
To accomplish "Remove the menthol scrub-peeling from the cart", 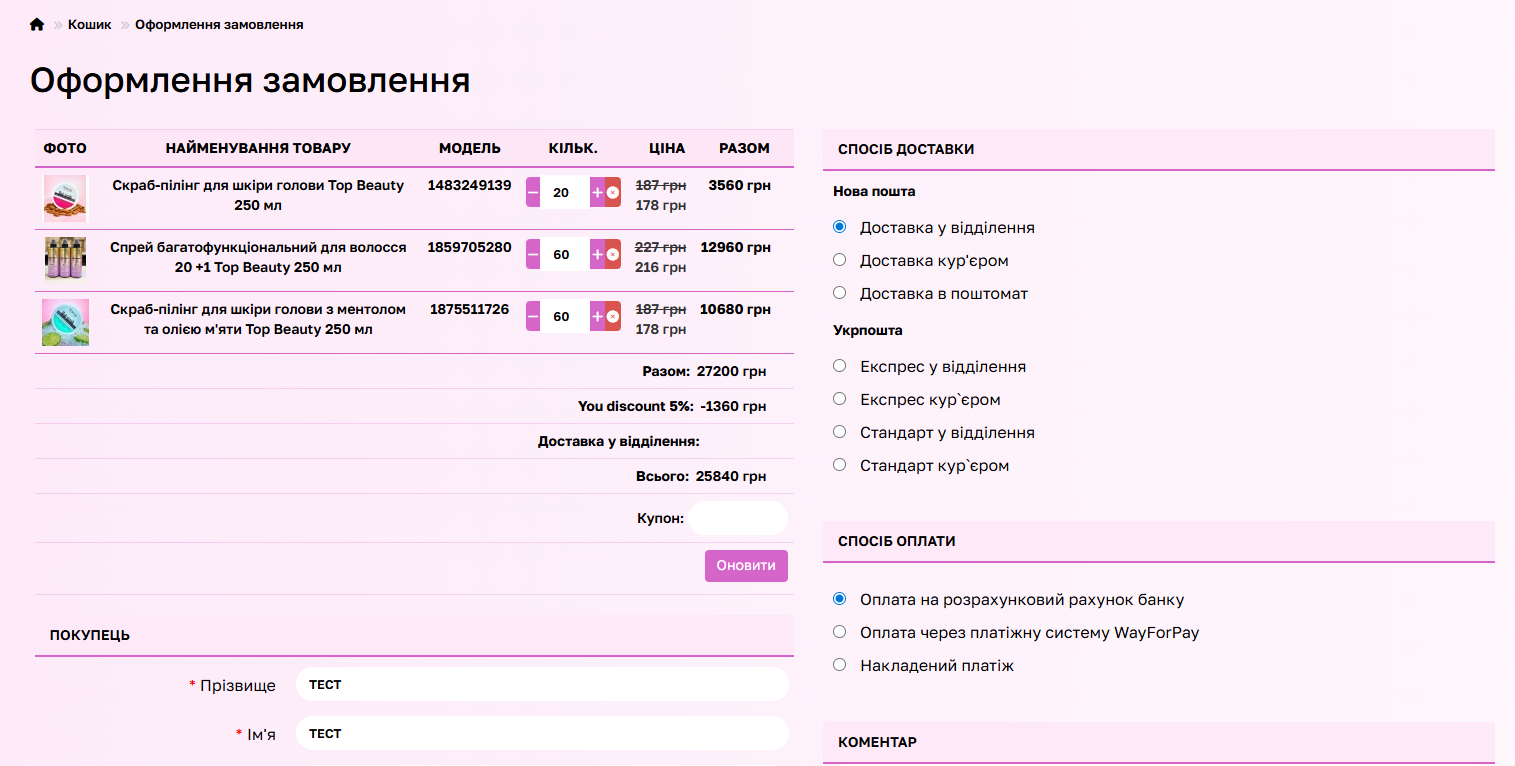I will click(613, 317).
